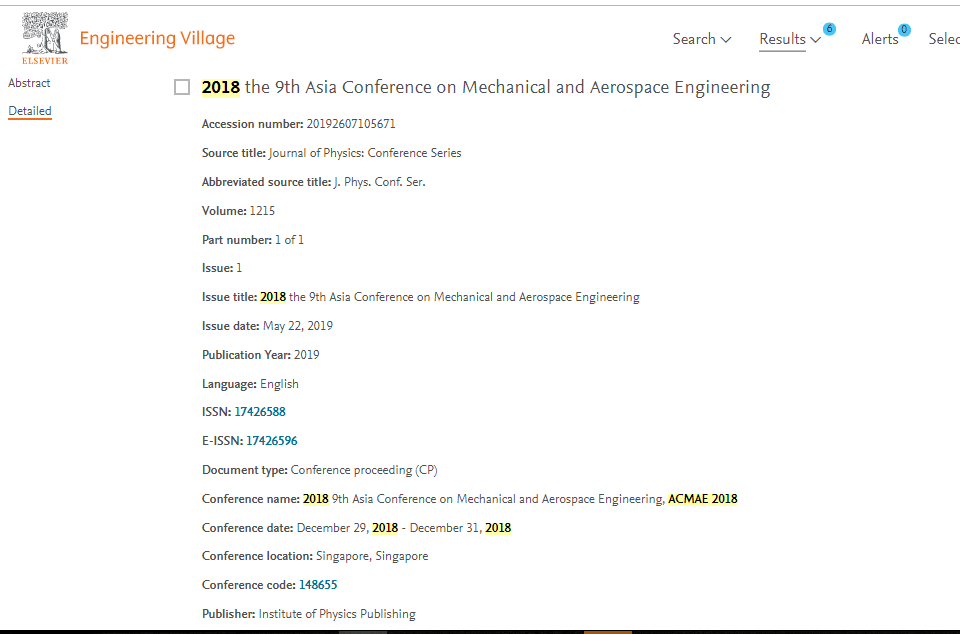Viewport: 960px width, 634px height.
Task: Click the Alerts badge showing 0
Action: tap(904, 30)
